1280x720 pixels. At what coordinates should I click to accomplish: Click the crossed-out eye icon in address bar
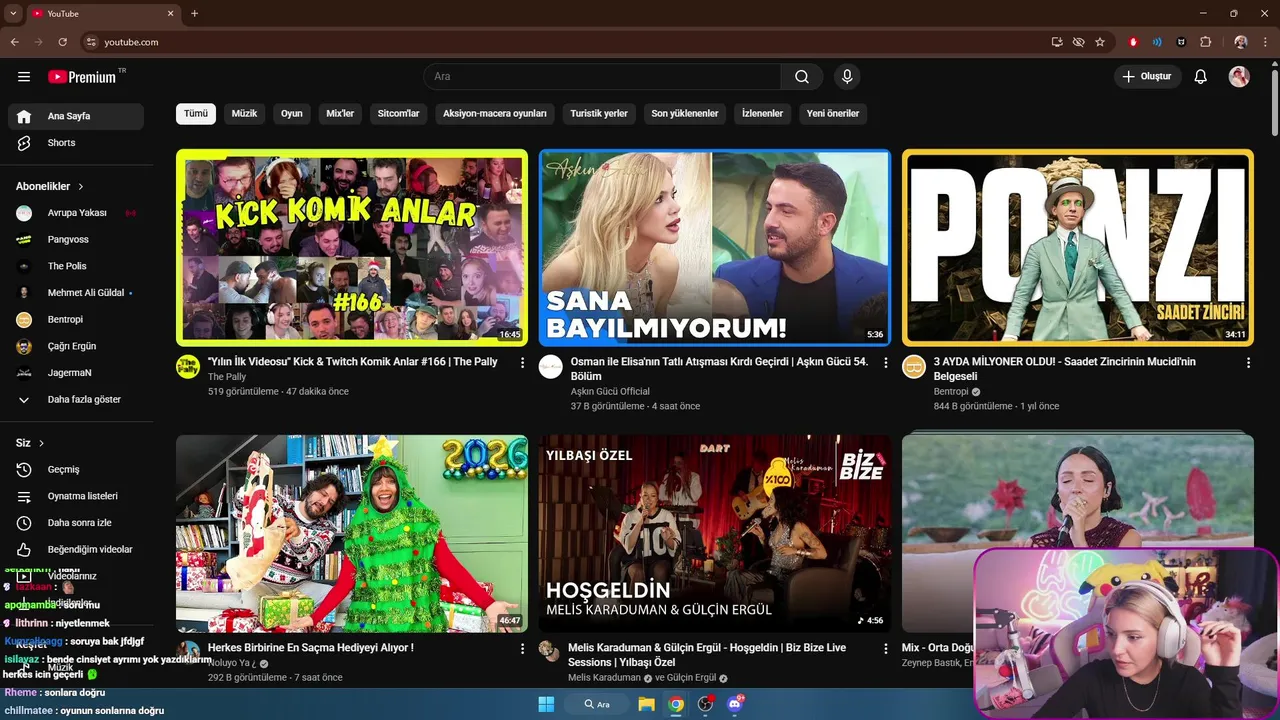1078,42
